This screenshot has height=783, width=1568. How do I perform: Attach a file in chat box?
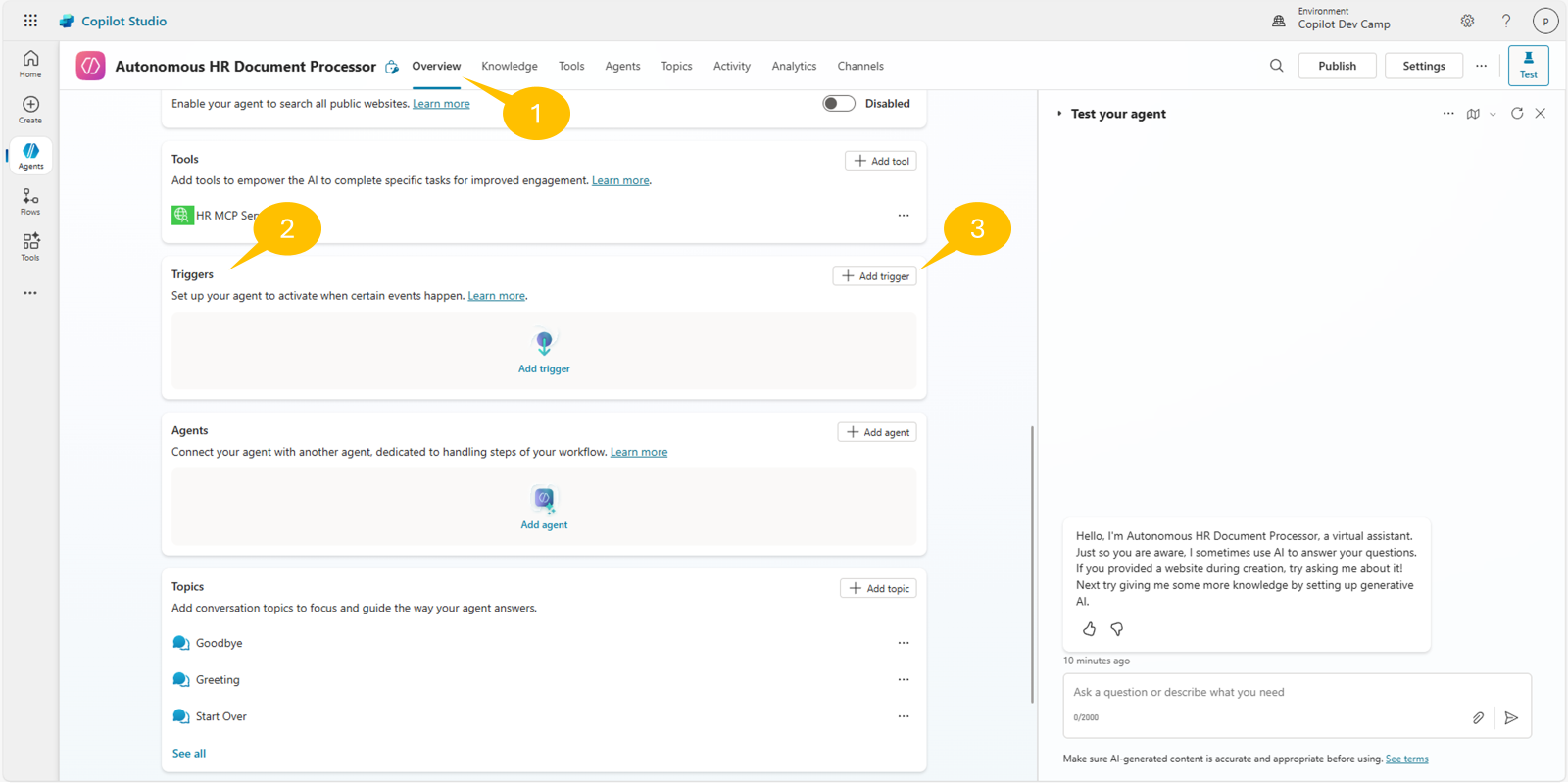tap(1478, 718)
